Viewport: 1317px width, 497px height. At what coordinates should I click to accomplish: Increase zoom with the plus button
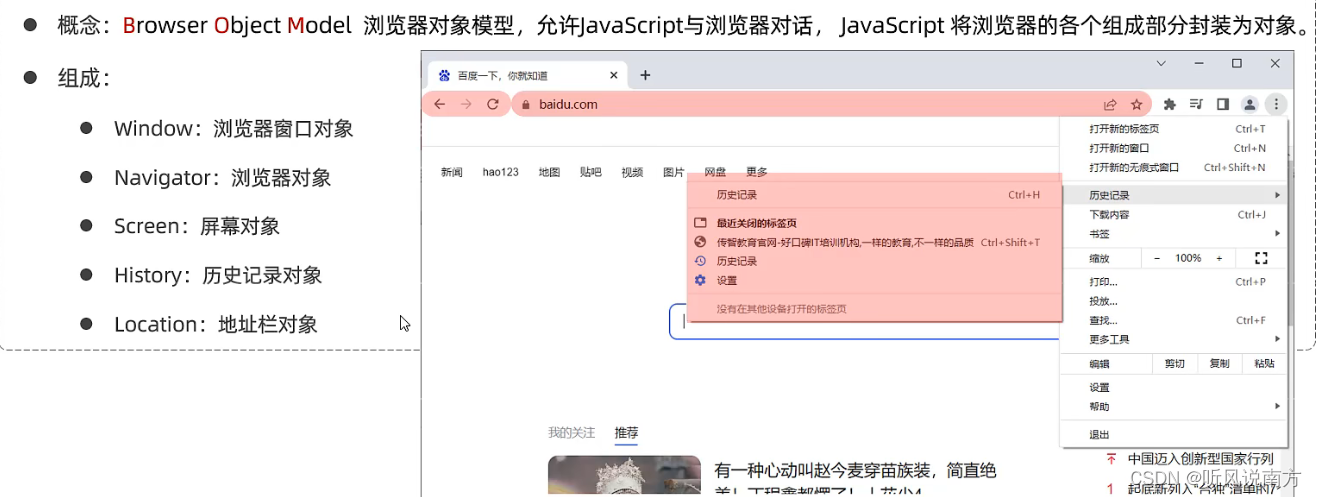click(x=1219, y=258)
